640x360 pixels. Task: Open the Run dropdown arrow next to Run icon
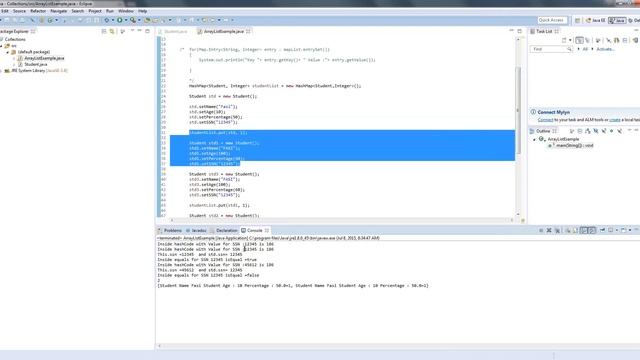pos(125,20)
